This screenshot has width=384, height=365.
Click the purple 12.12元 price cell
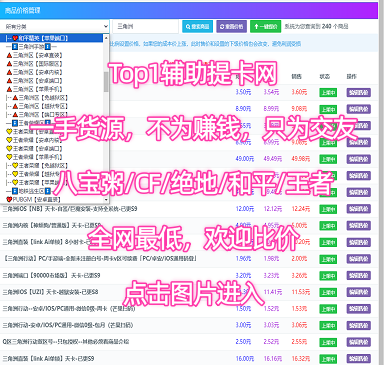click(273, 209)
